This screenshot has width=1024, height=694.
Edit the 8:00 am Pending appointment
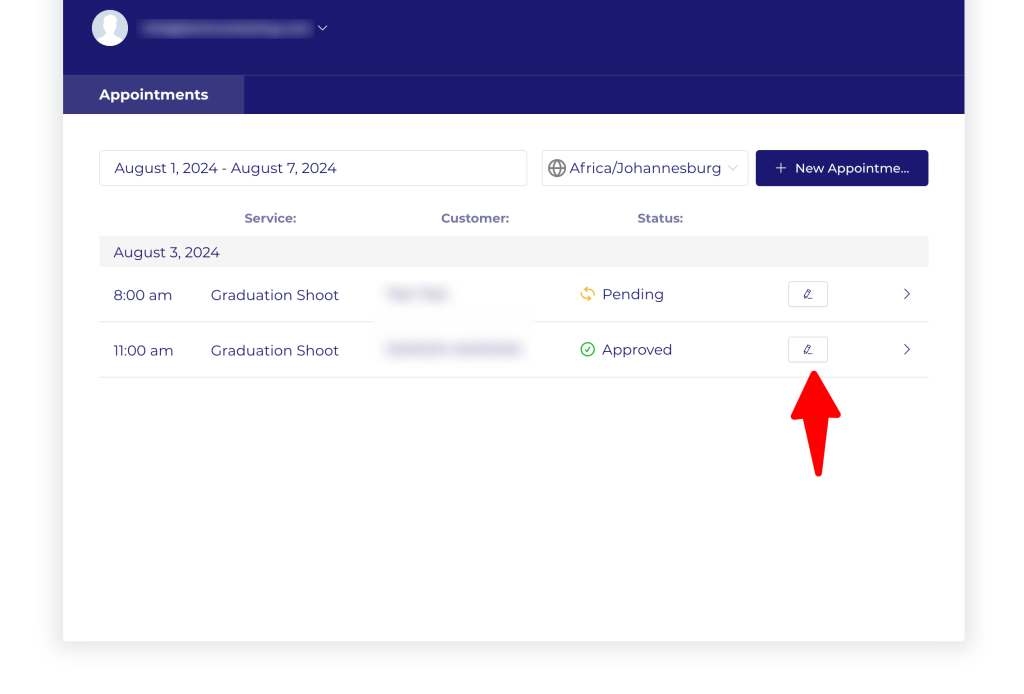coord(807,294)
